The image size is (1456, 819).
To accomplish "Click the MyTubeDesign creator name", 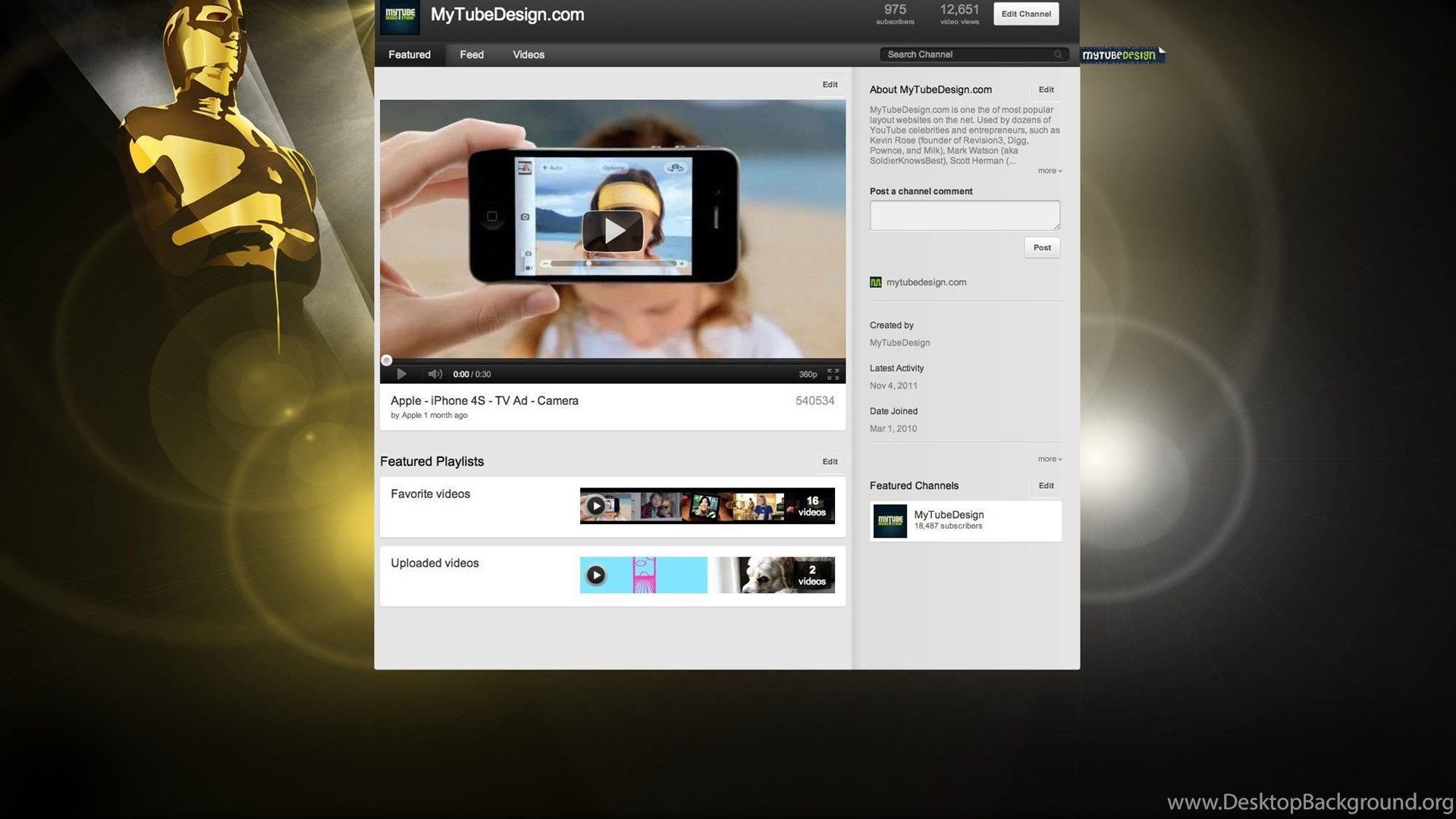I will tap(899, 343).
